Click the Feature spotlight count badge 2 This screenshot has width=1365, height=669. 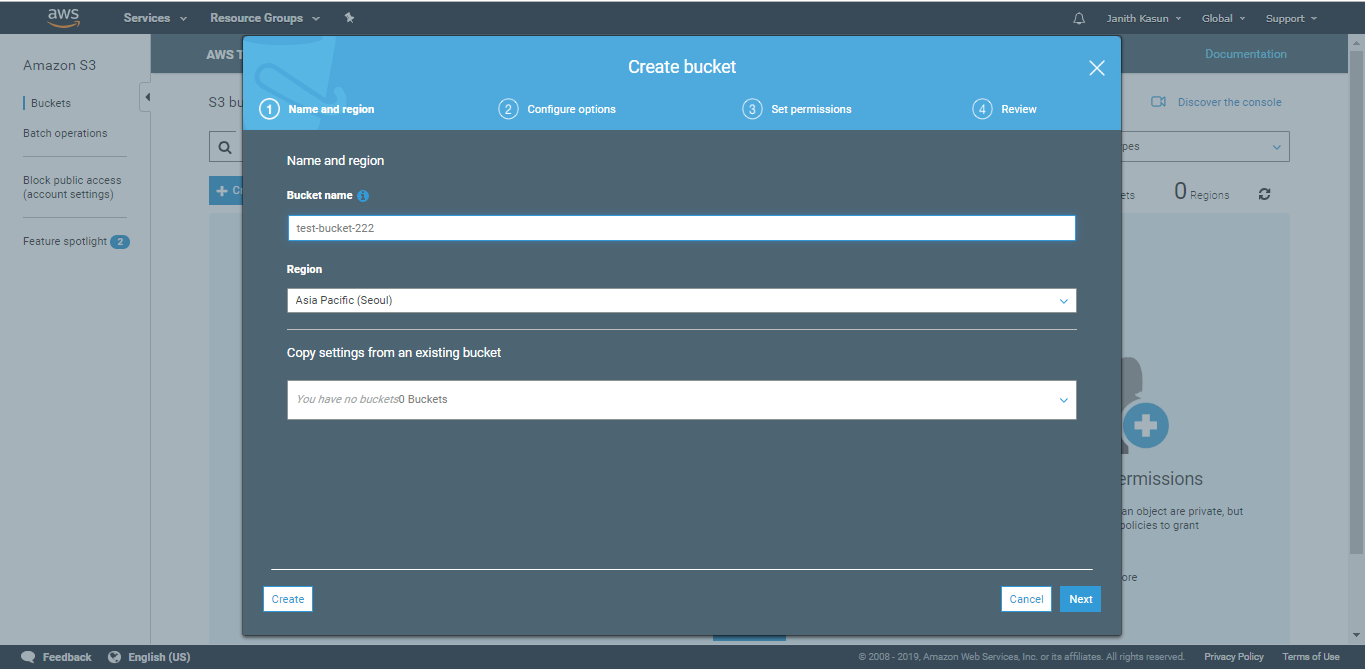point(120,242)
